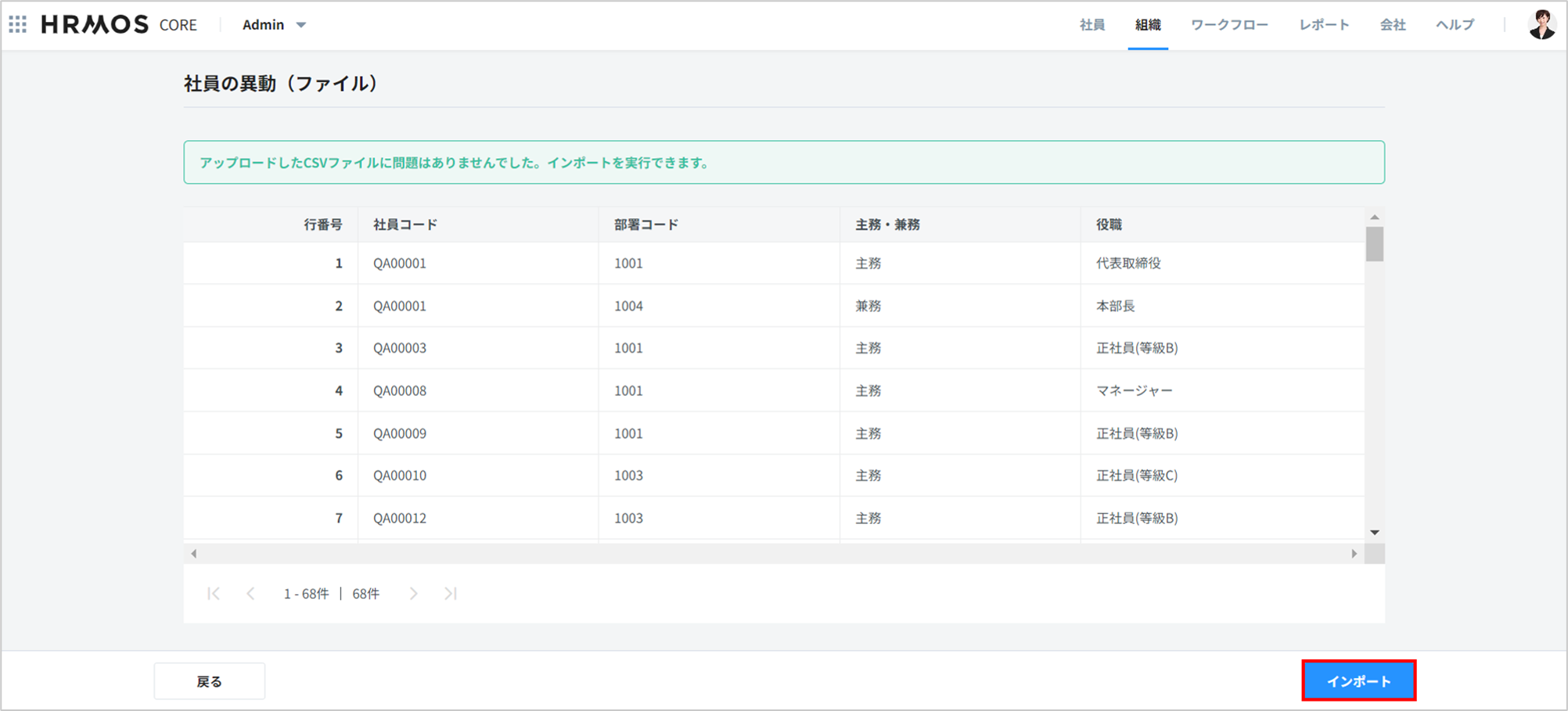This screenshot has height=711, width=1568.
Task: Switch to the ワークフロー tab
Action: pyautogui.click(x=1229, y=25)
